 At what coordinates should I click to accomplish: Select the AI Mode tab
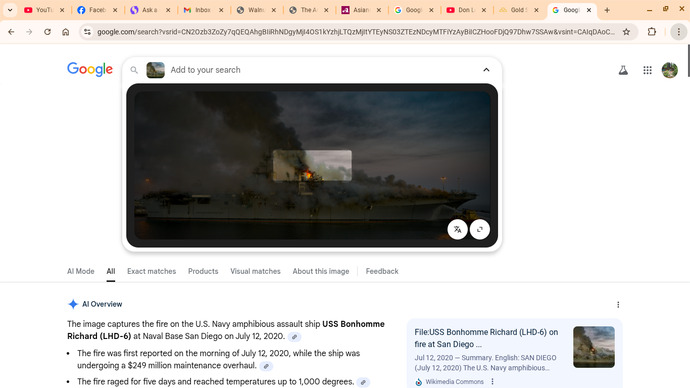click(x=81, y=271)
